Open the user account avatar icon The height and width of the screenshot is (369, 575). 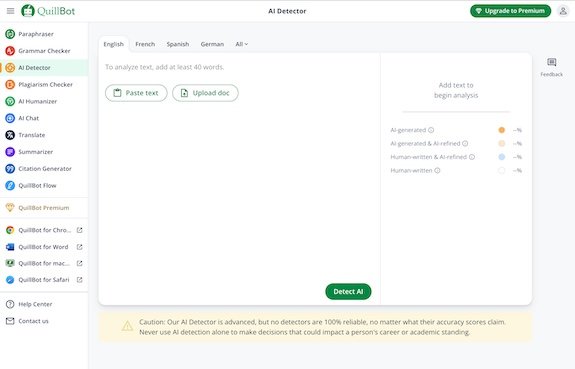[x=563, y=11]
